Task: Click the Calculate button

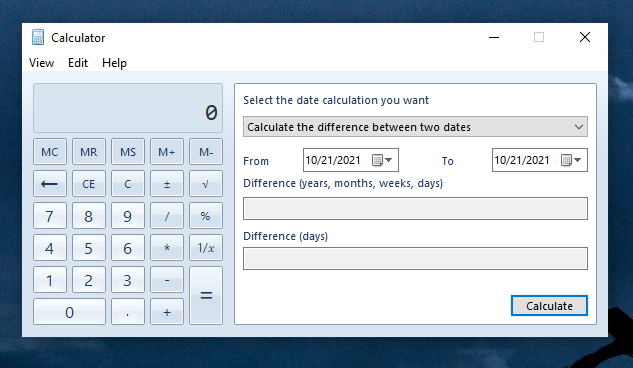Action: pos(549,306)
